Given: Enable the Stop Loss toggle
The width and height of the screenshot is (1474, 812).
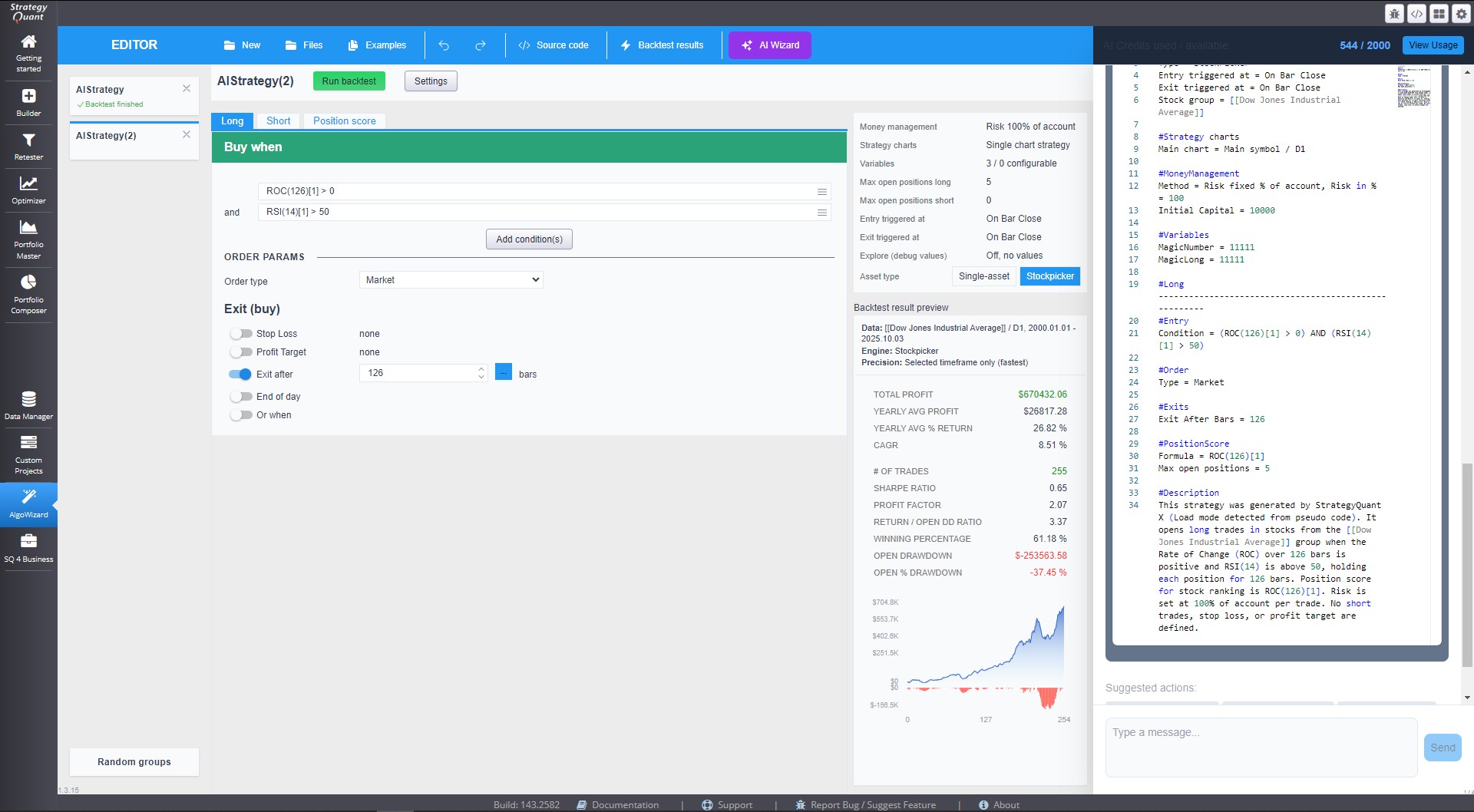Looking at the screenshot, I should pyautogui.click(x=241, y=334).
